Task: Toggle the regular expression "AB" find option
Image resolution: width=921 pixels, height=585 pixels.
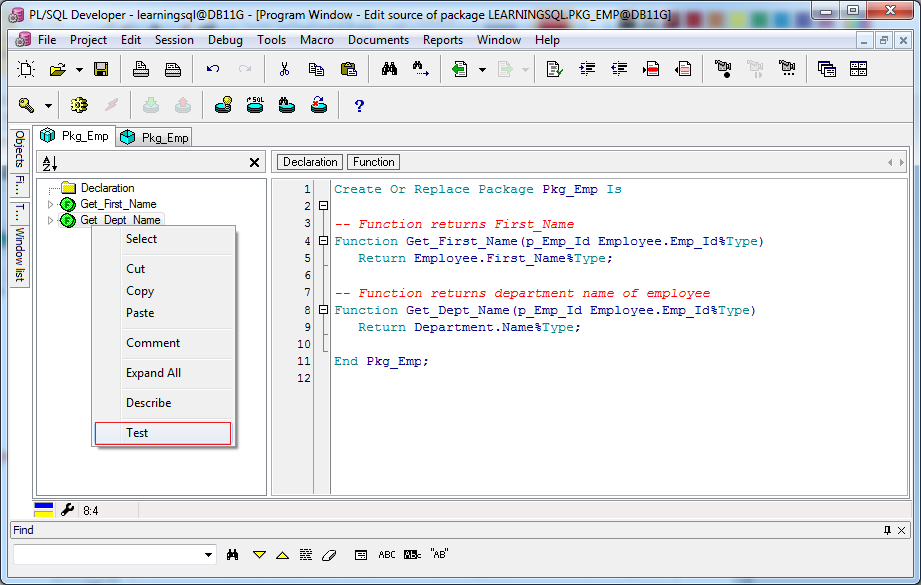Action: 439,554
